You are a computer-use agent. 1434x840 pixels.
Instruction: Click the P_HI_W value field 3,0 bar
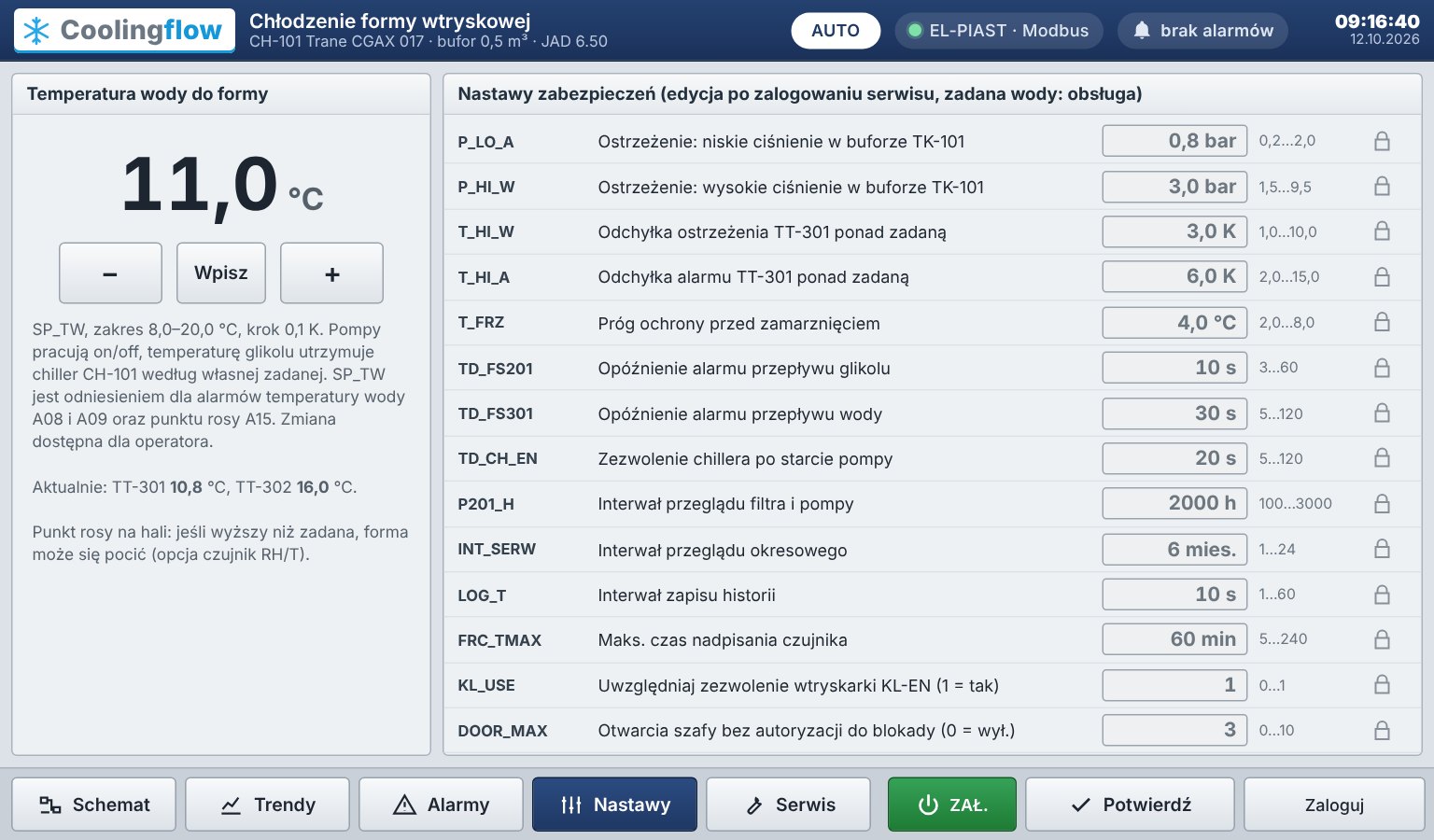click(1174, 187)
